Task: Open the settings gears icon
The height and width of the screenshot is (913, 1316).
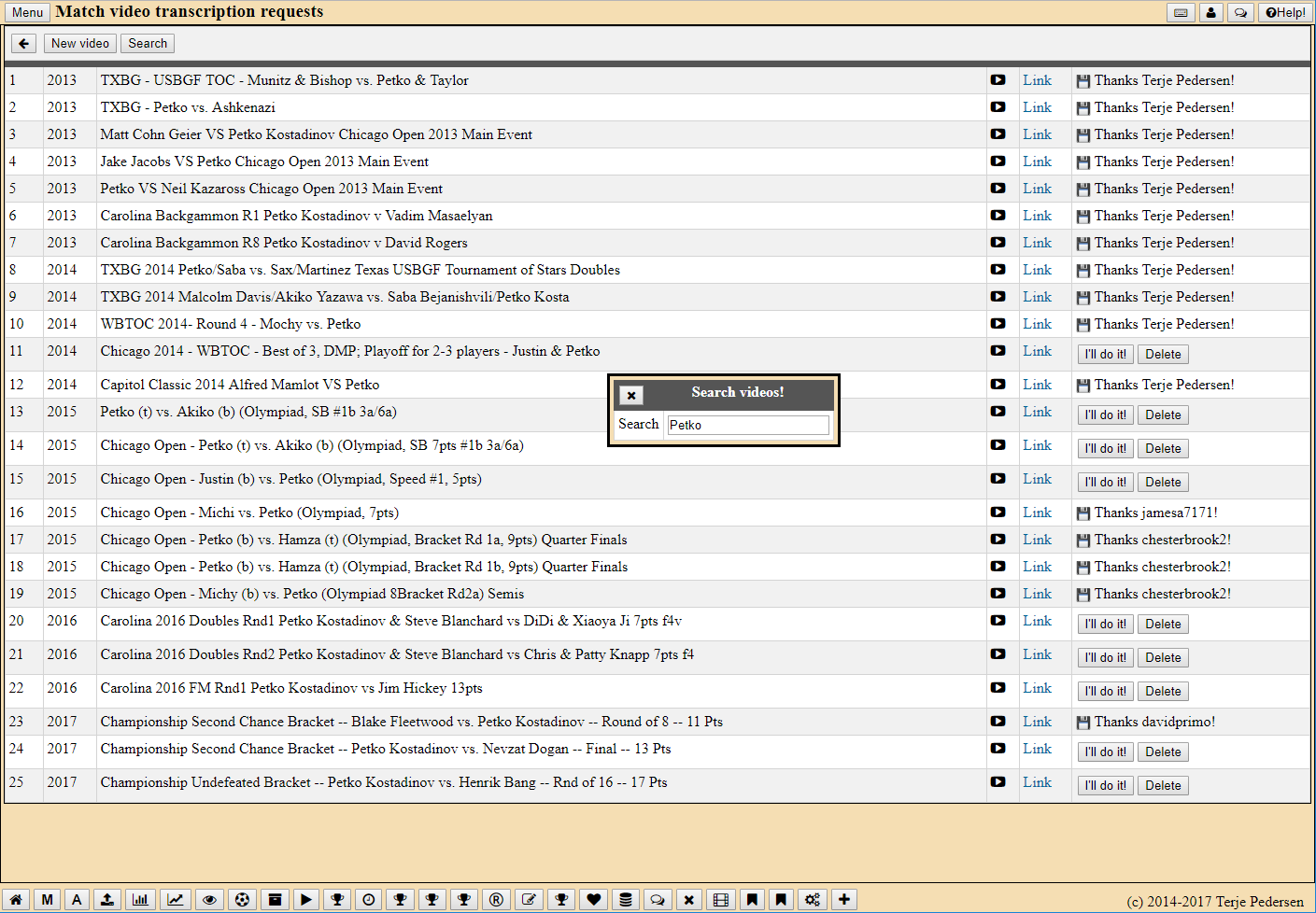Action: coord(813,899)
